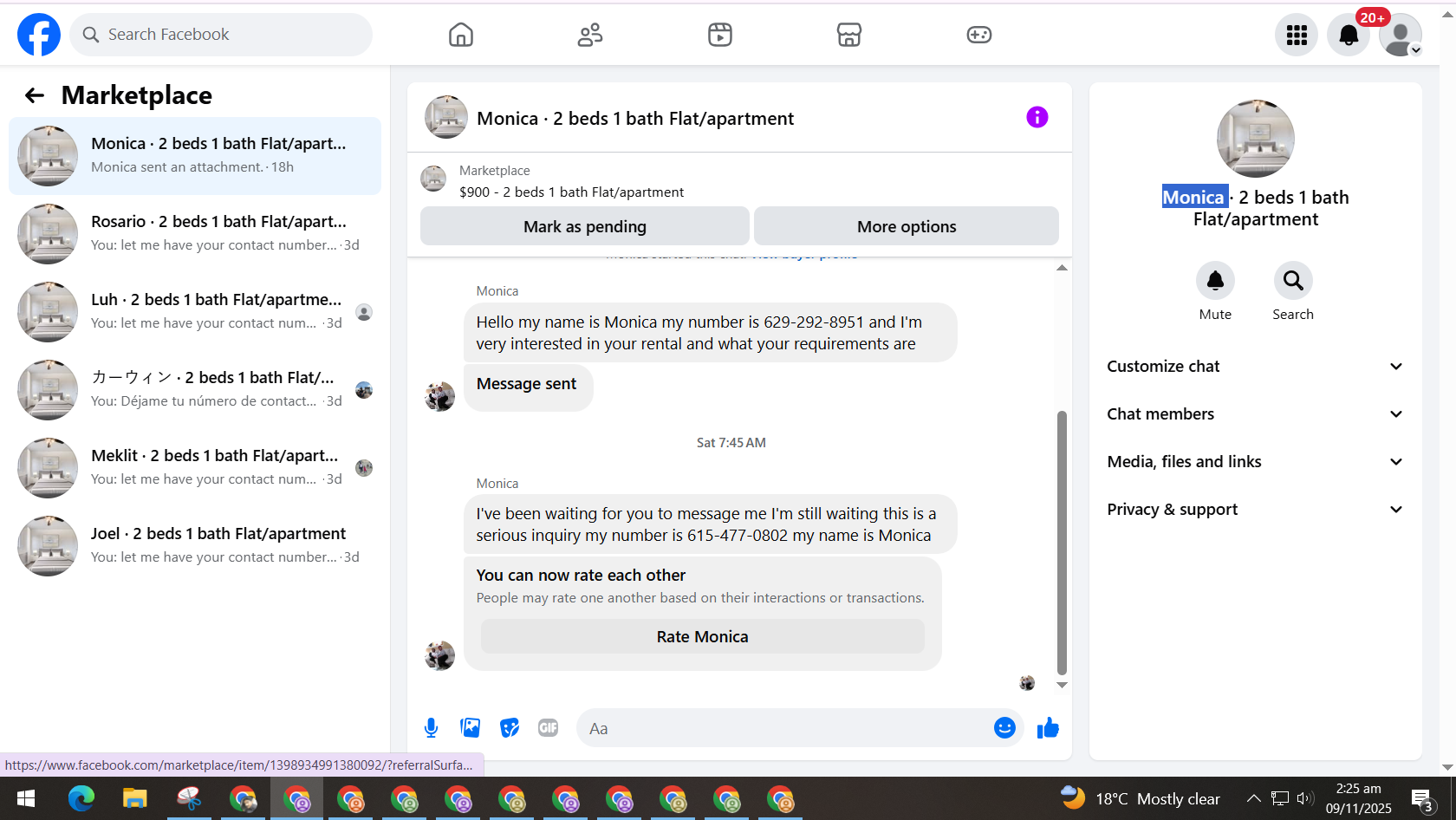This screenshot has width=1456, height=820.
Task: Open the apps grid menu
Action: coord(1297,35)
